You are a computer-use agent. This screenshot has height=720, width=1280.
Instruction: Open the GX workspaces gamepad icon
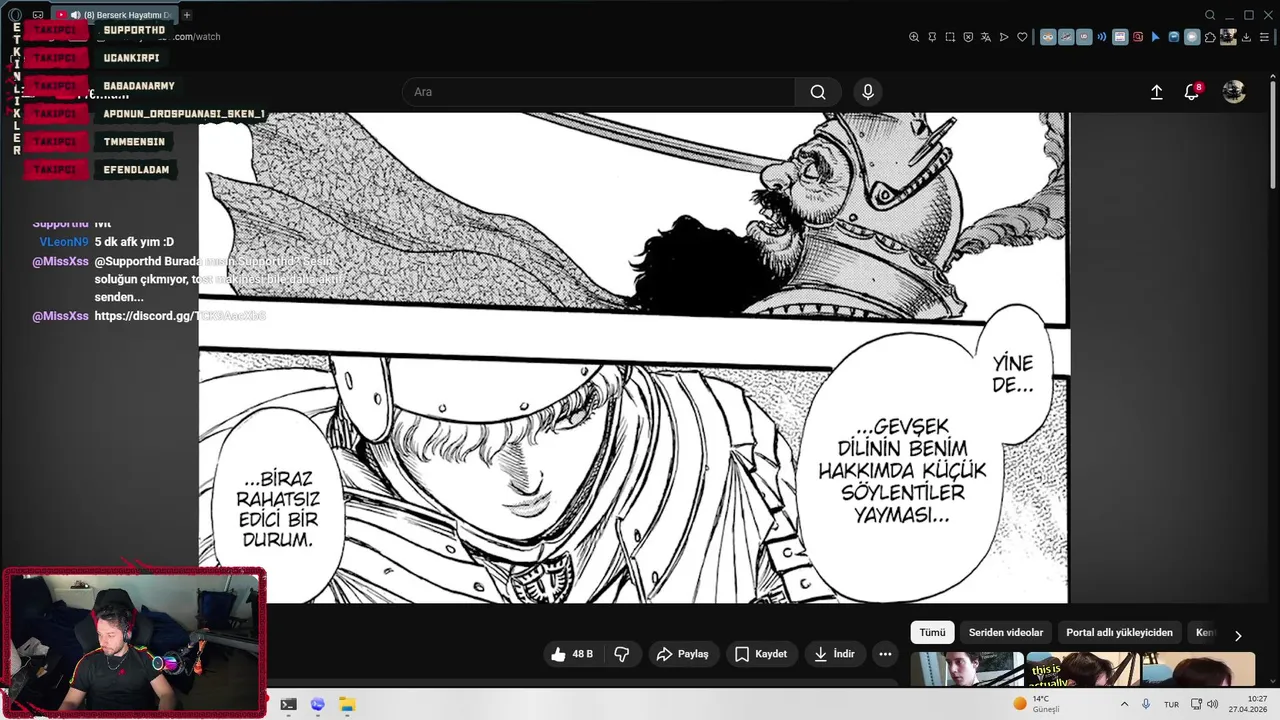38,15
